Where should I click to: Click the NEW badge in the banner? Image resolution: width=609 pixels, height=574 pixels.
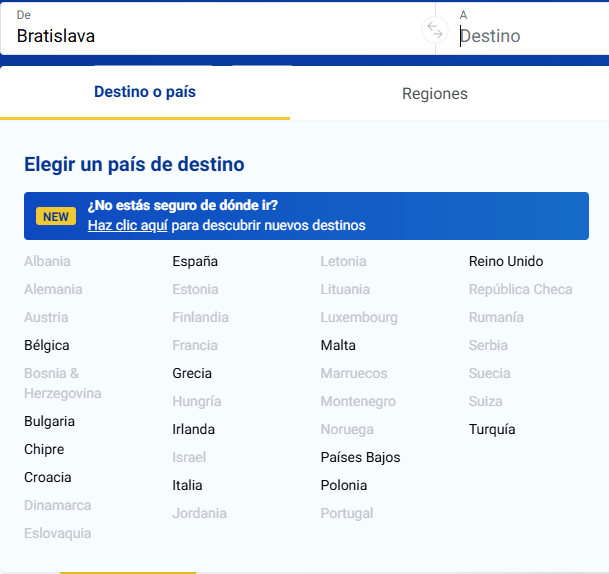click(x=56, y=216)
